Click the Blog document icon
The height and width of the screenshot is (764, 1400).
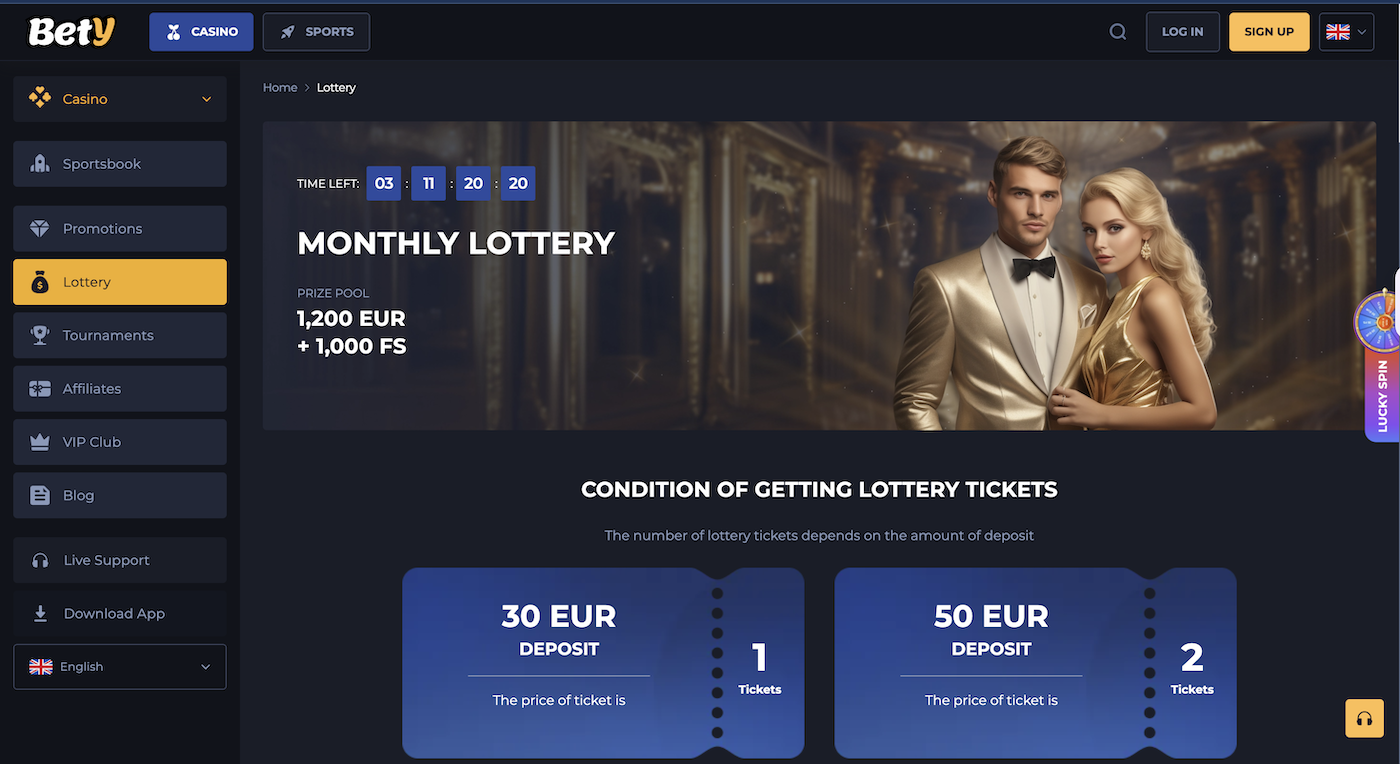[x=40, y=496]
